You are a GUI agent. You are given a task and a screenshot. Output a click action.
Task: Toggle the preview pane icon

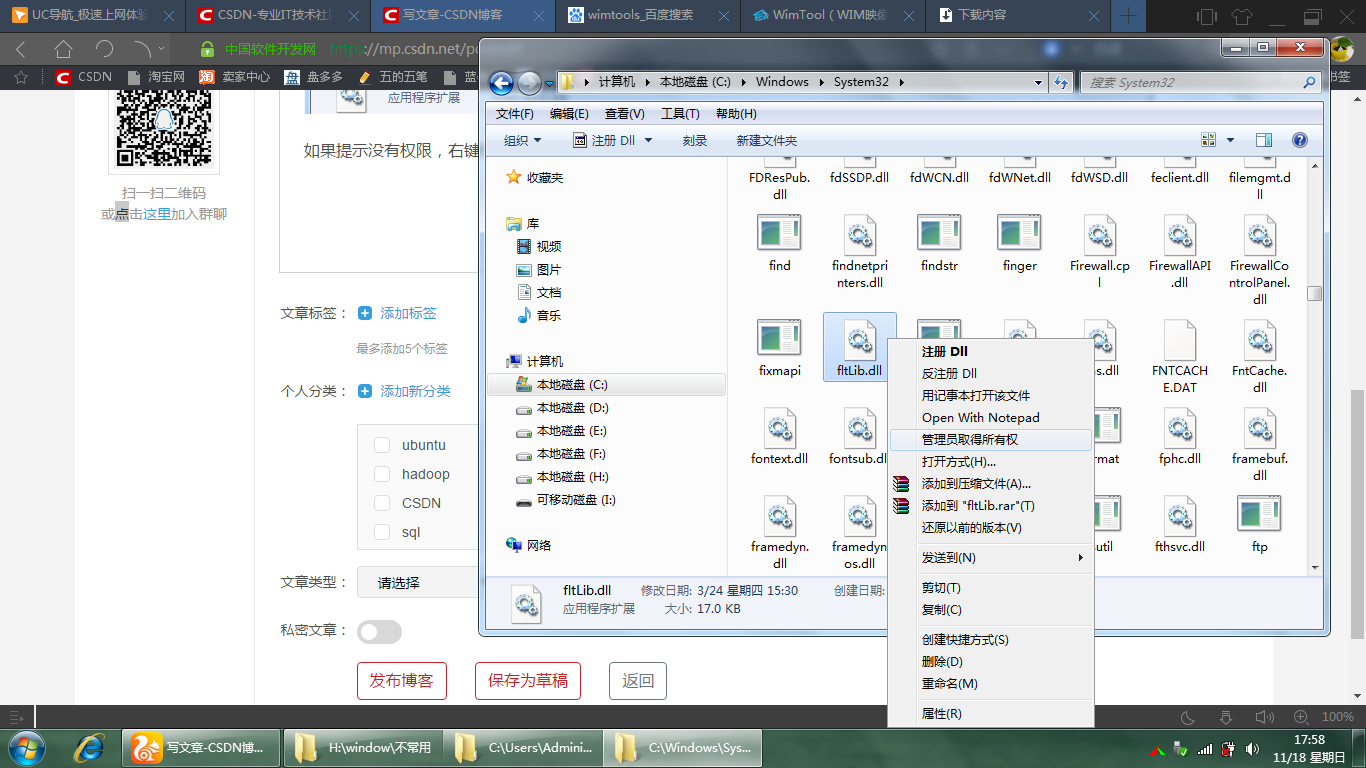click(1264, 140)
